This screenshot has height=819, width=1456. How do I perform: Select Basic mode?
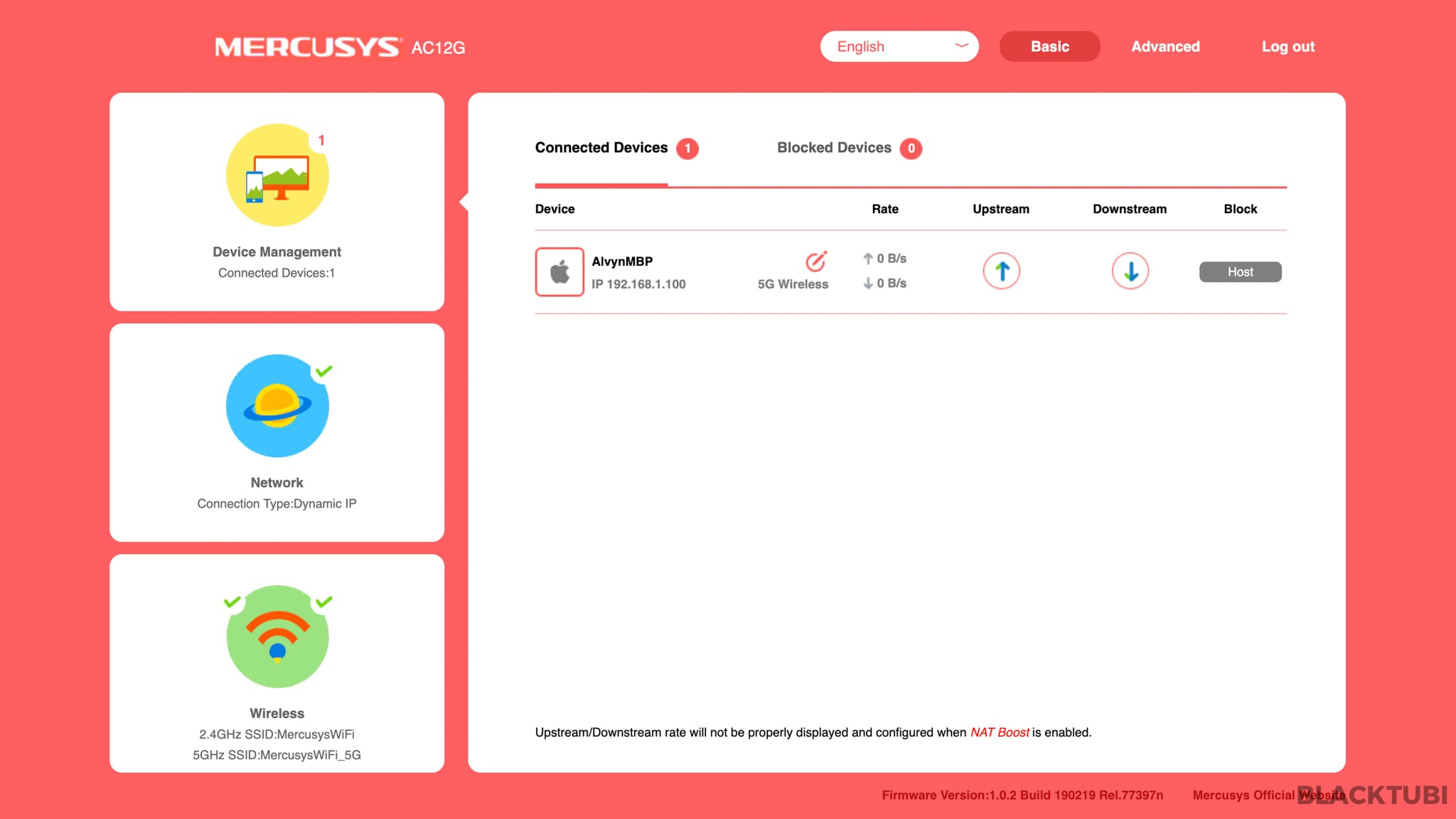1049,46
